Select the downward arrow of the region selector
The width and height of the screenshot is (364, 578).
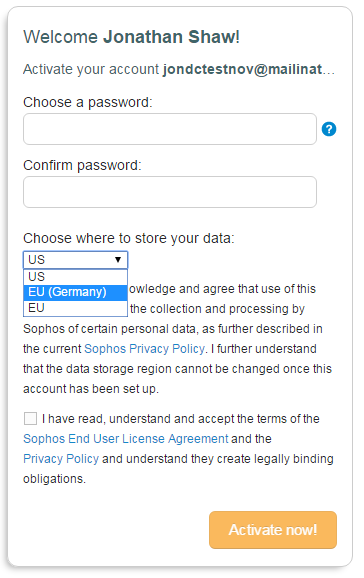[118, 260]
